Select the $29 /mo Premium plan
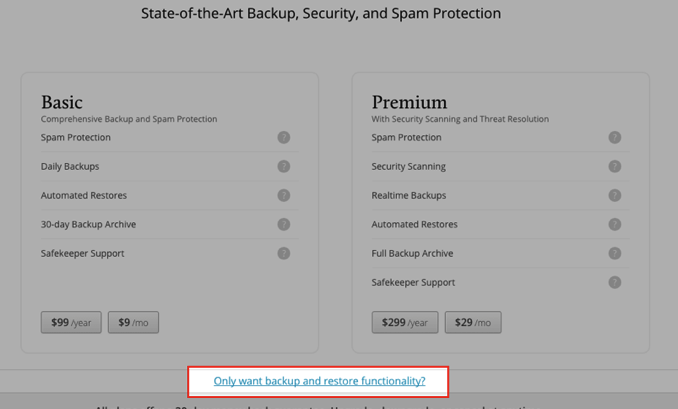Image resolution: width=678 pixels, height=409 pixels. point(473,323)
